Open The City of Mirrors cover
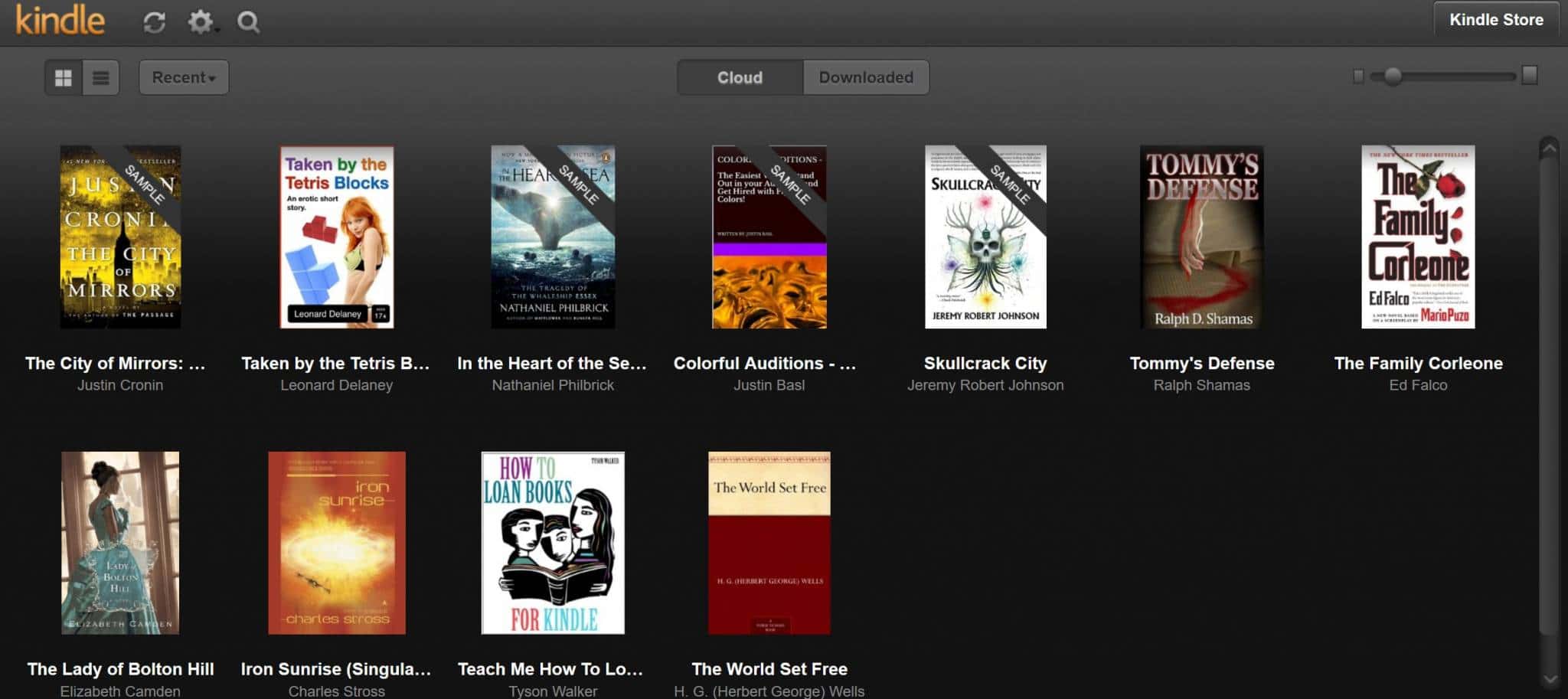The width and height of the screenshot is (1568, 699). (x=120, y=237)
